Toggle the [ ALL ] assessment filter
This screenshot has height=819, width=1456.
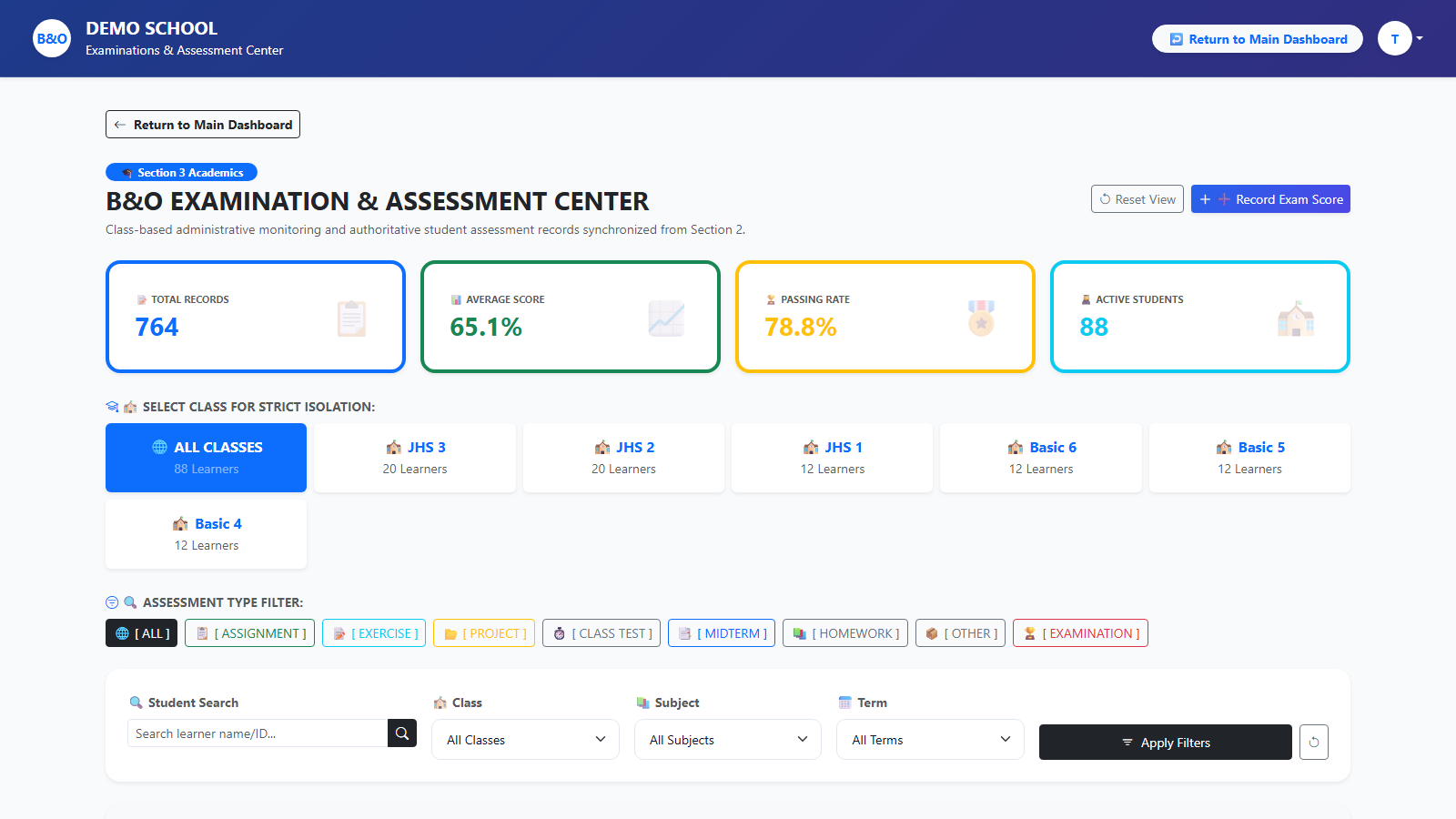(x=142, y=633)
